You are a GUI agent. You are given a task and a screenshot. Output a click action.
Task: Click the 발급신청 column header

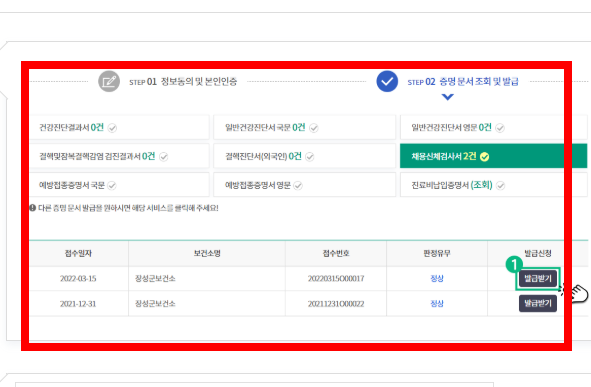pos(538,253)
